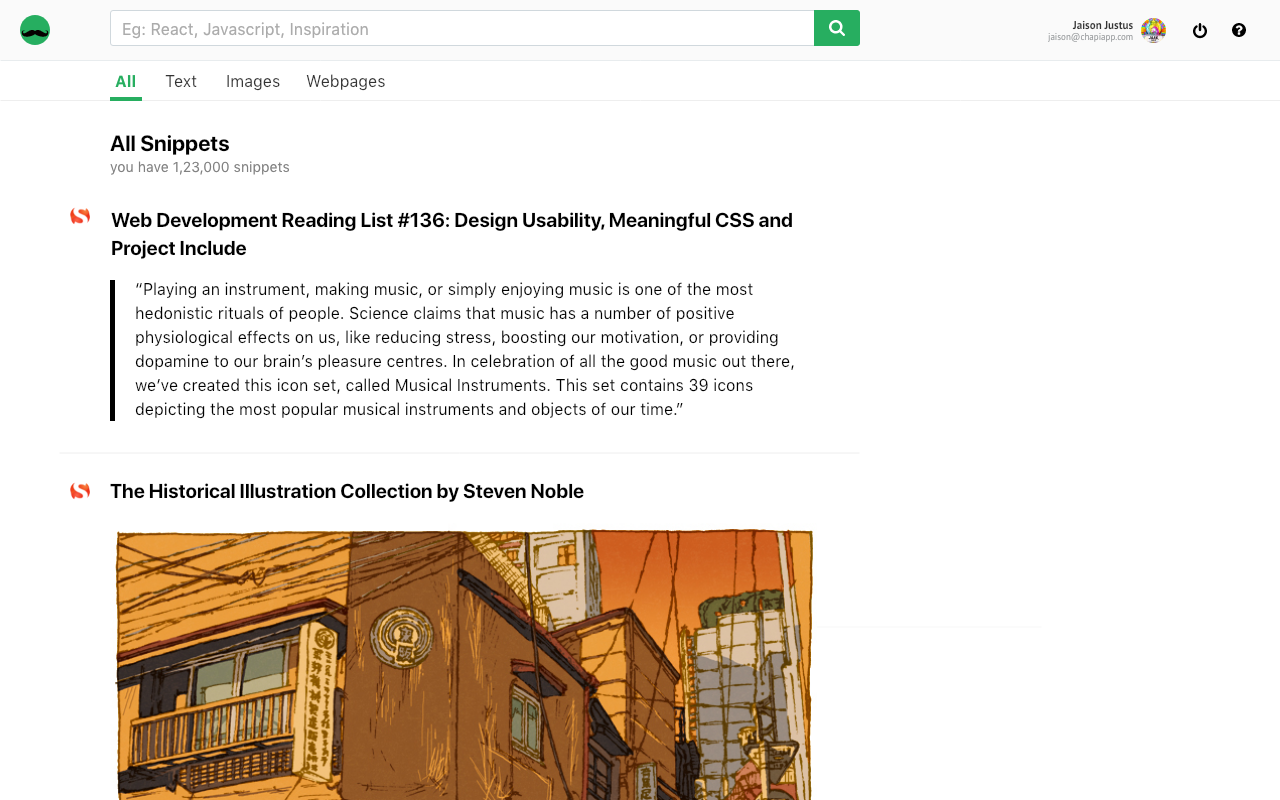Open the help question mark icon
The height and width of the screenshot is (800, 1280).
(1239, 30)
